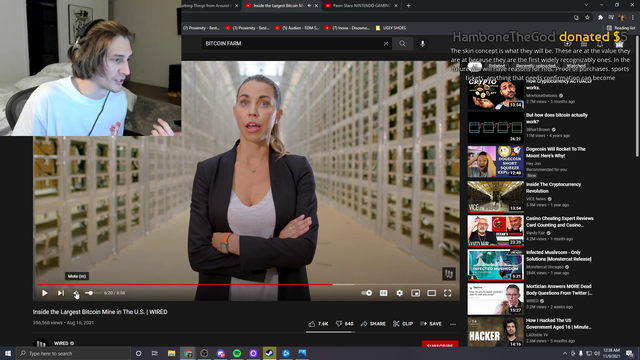
Task: Open the more actions ellipsis menu
Action: [x=453, y=324]
